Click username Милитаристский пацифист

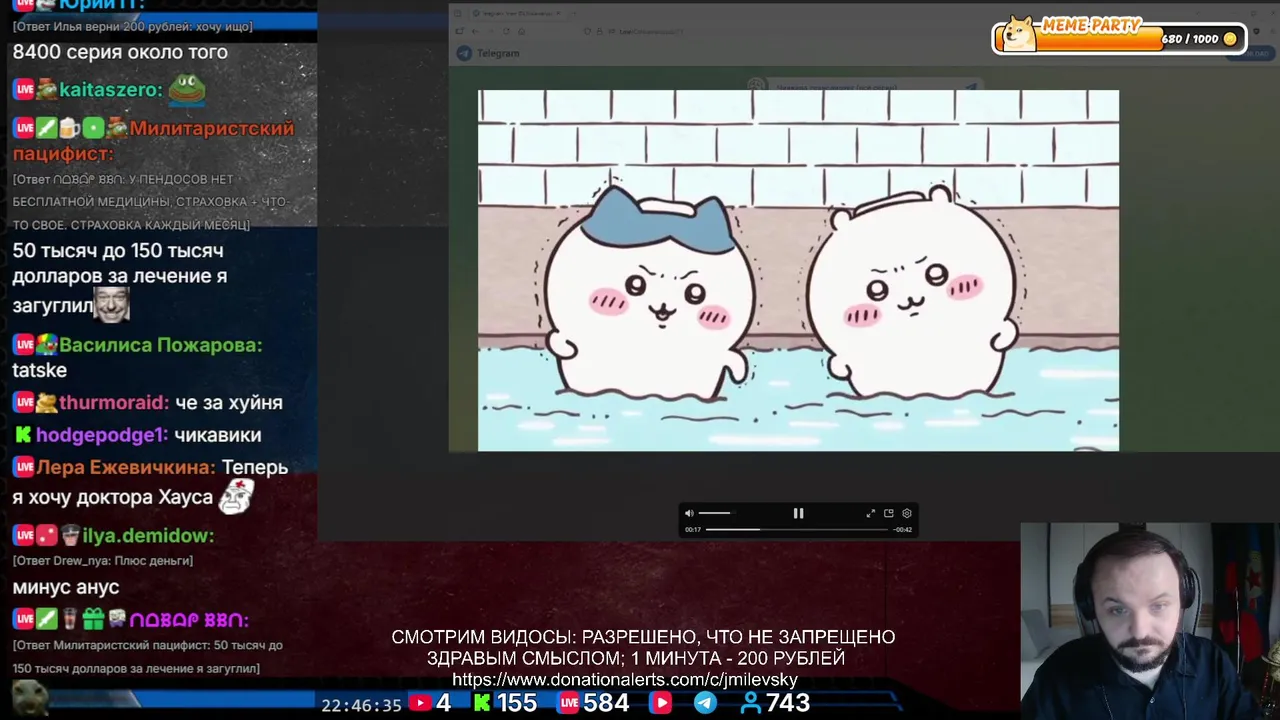[154, 140]
